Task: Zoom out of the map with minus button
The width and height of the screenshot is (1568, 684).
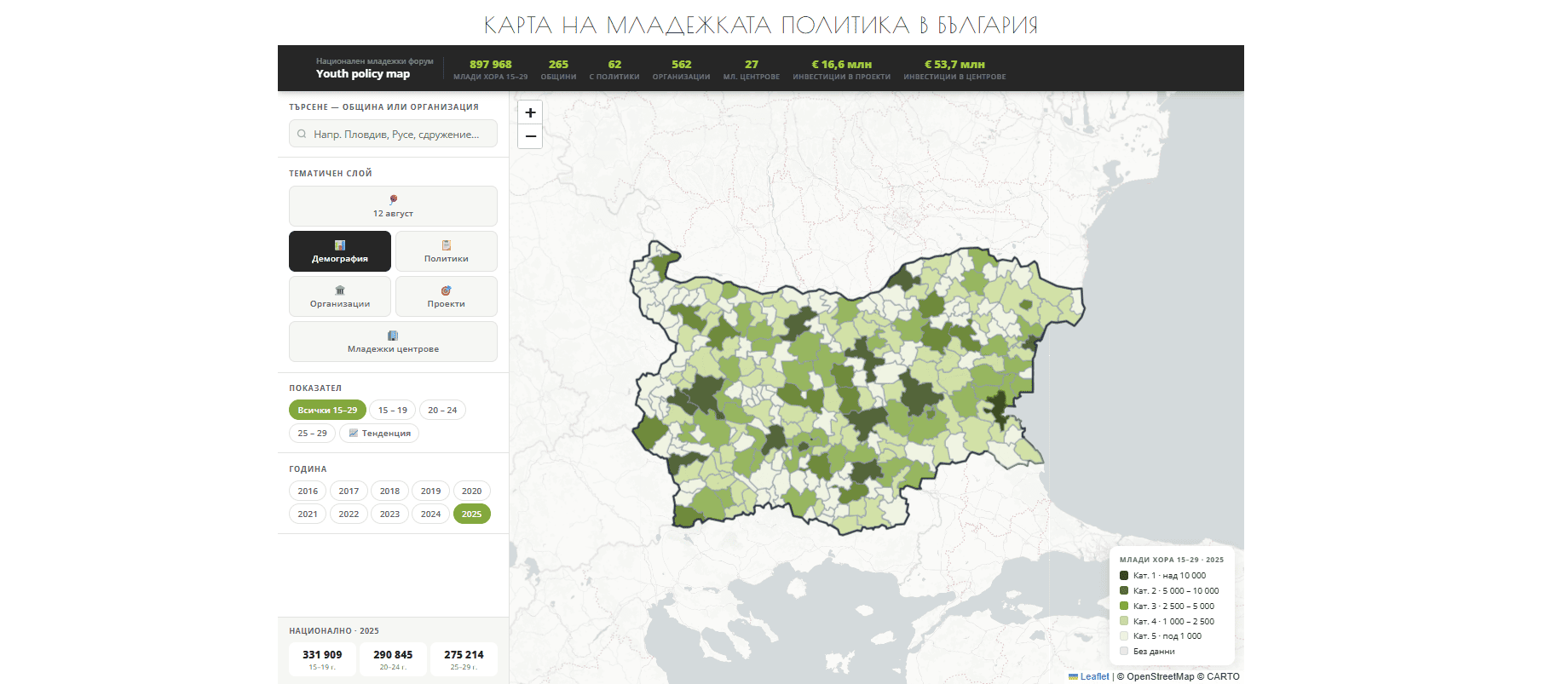Action: pyautogui.click(x=530, y=136)
